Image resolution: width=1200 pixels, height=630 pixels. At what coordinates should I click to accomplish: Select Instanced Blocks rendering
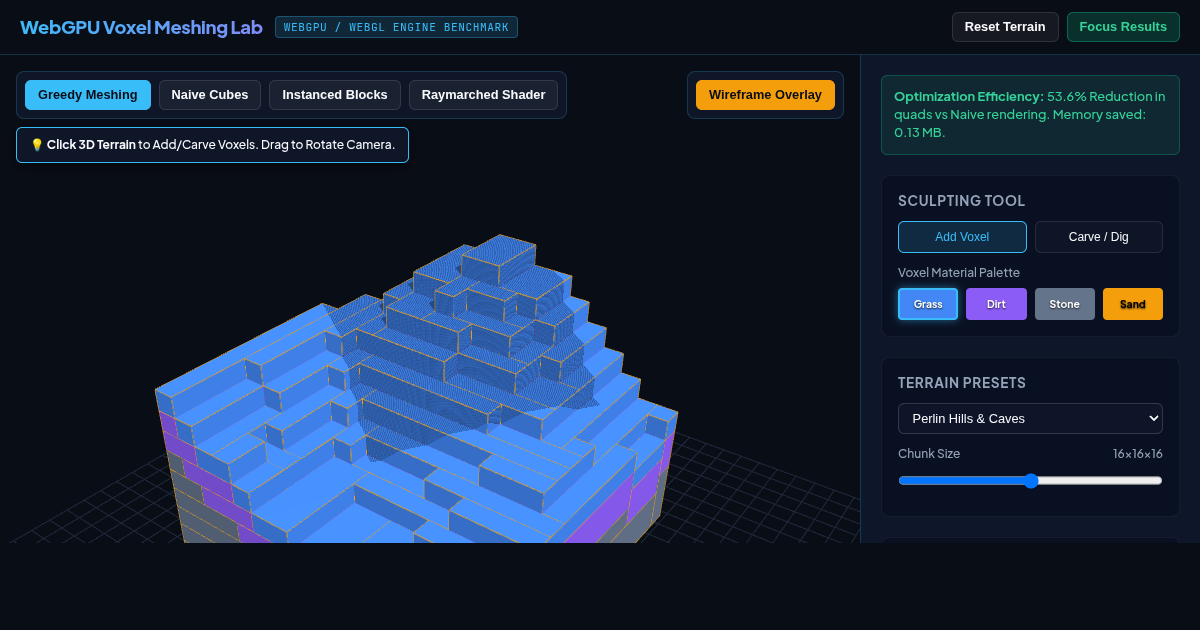tap(335, 95)
